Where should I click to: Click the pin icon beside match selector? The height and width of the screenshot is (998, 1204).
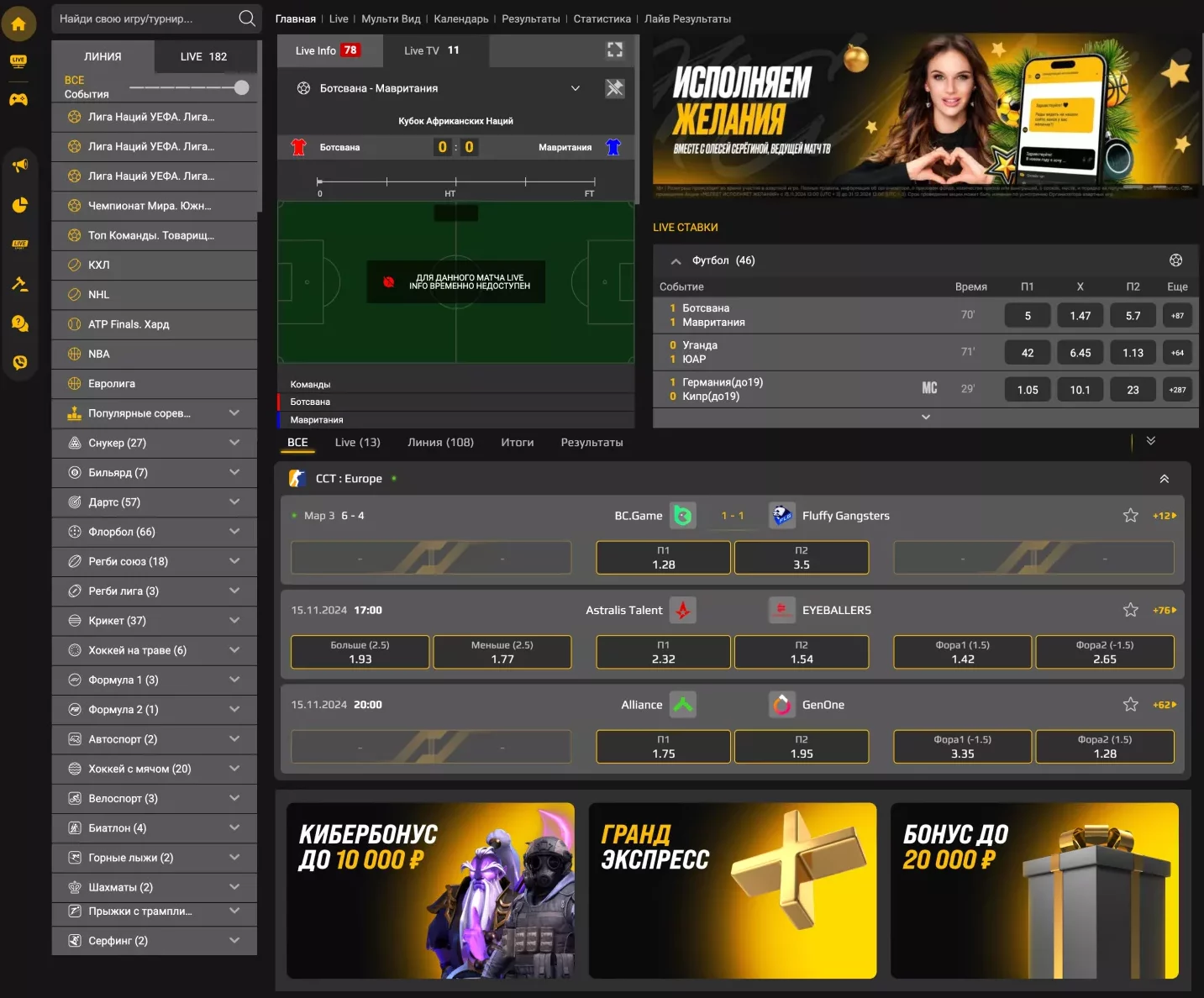[x=615, y=87]
